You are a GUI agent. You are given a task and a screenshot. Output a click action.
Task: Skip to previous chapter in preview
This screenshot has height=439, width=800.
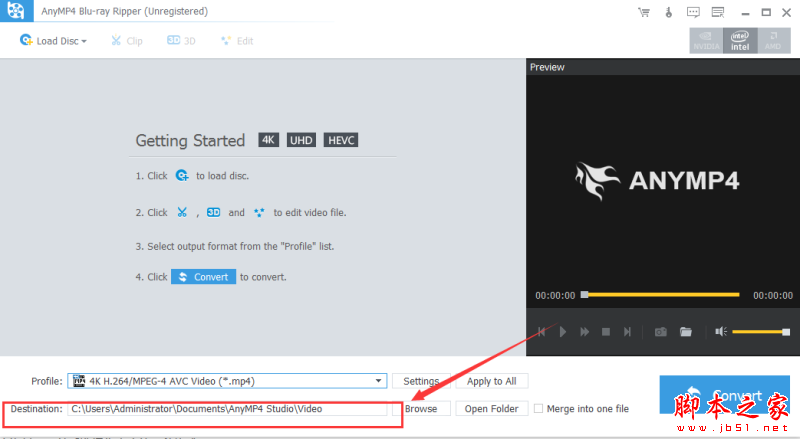point(542,332)
